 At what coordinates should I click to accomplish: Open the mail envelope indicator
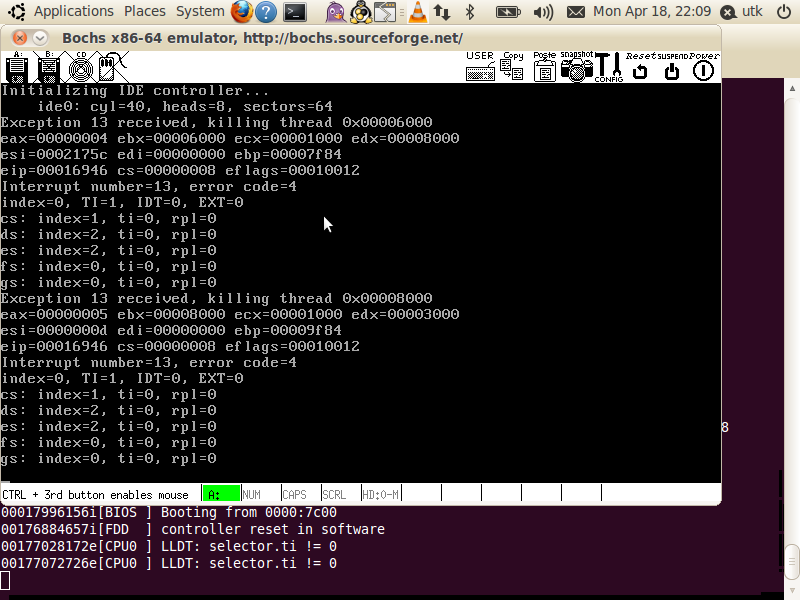pos(576,12)
